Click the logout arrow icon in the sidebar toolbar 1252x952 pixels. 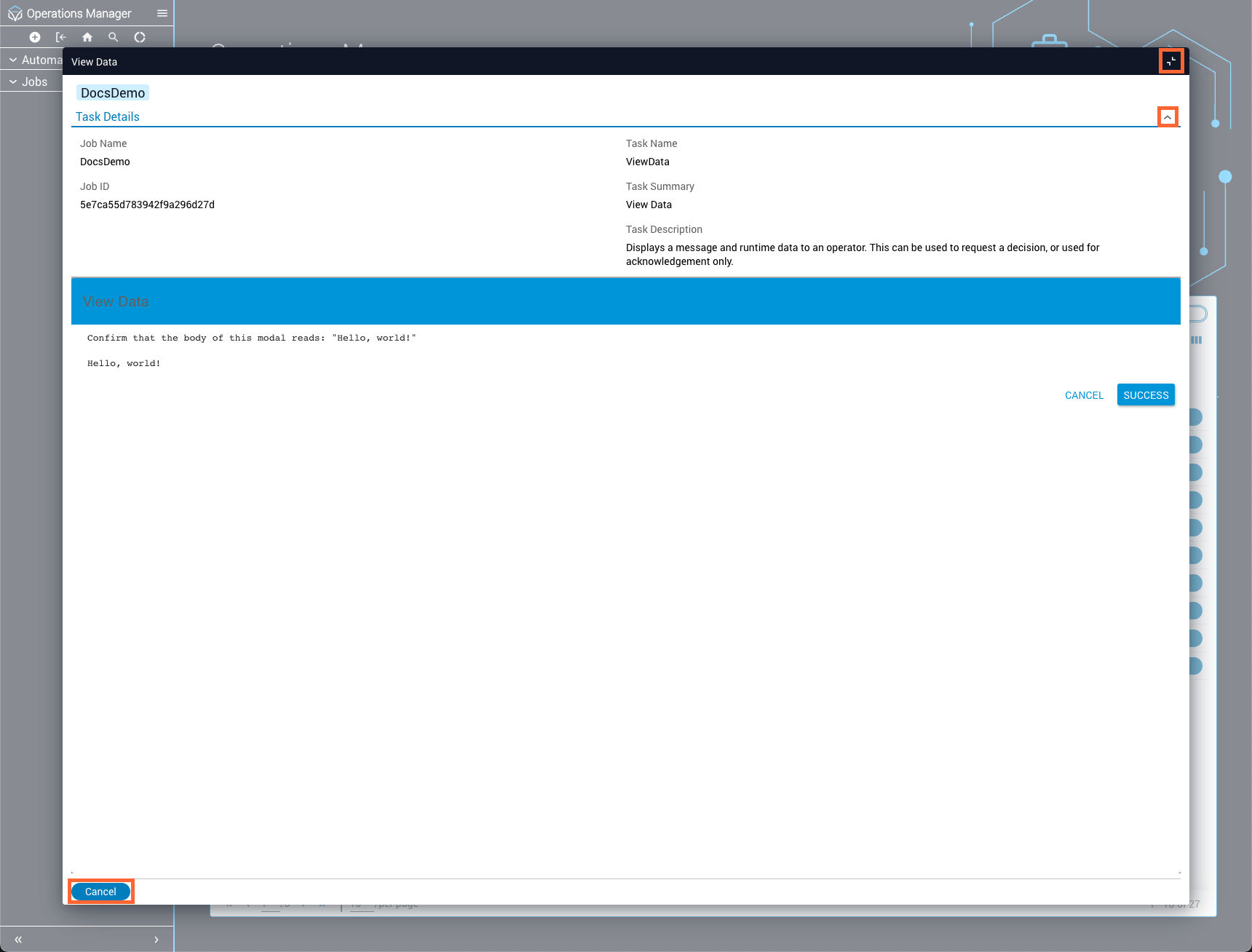(61, 37)
